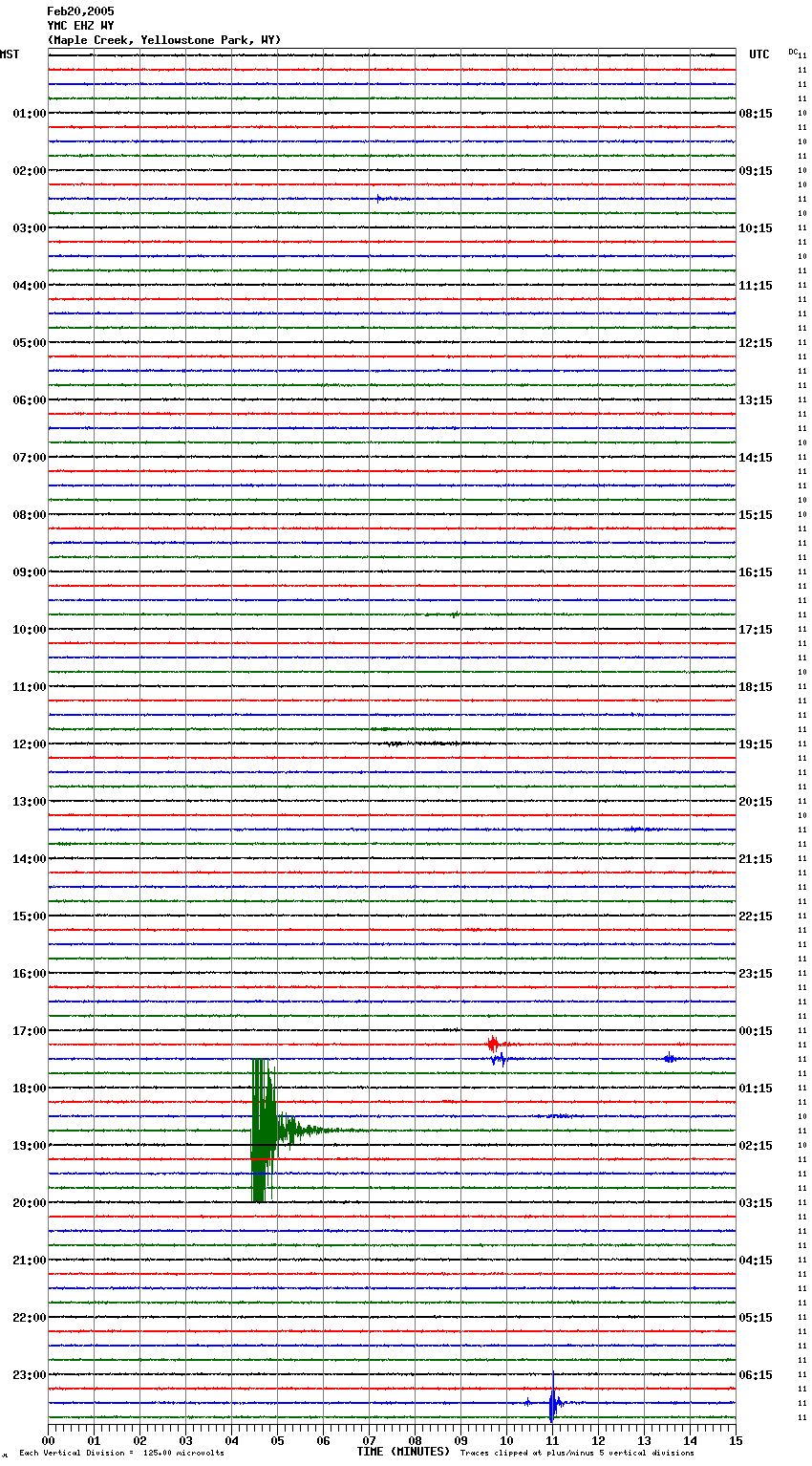This screenshot has height=1466, width=812.
Task: Click the date label 'Feb20,2005'
Action: (80, 11)
